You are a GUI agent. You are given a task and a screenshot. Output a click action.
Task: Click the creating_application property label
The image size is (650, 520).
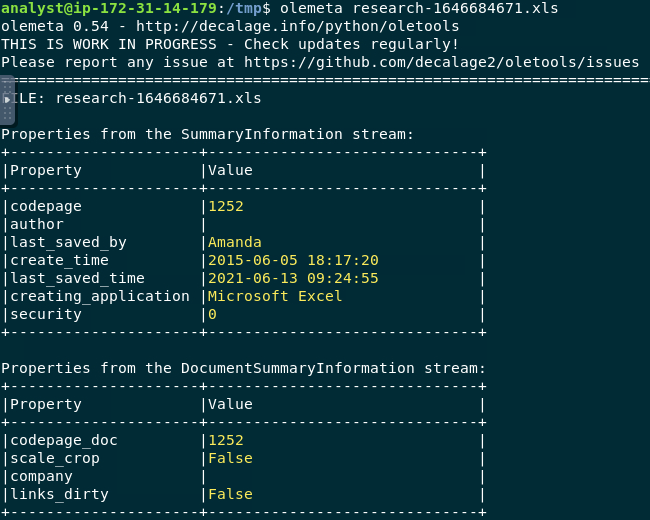[99, 296]
